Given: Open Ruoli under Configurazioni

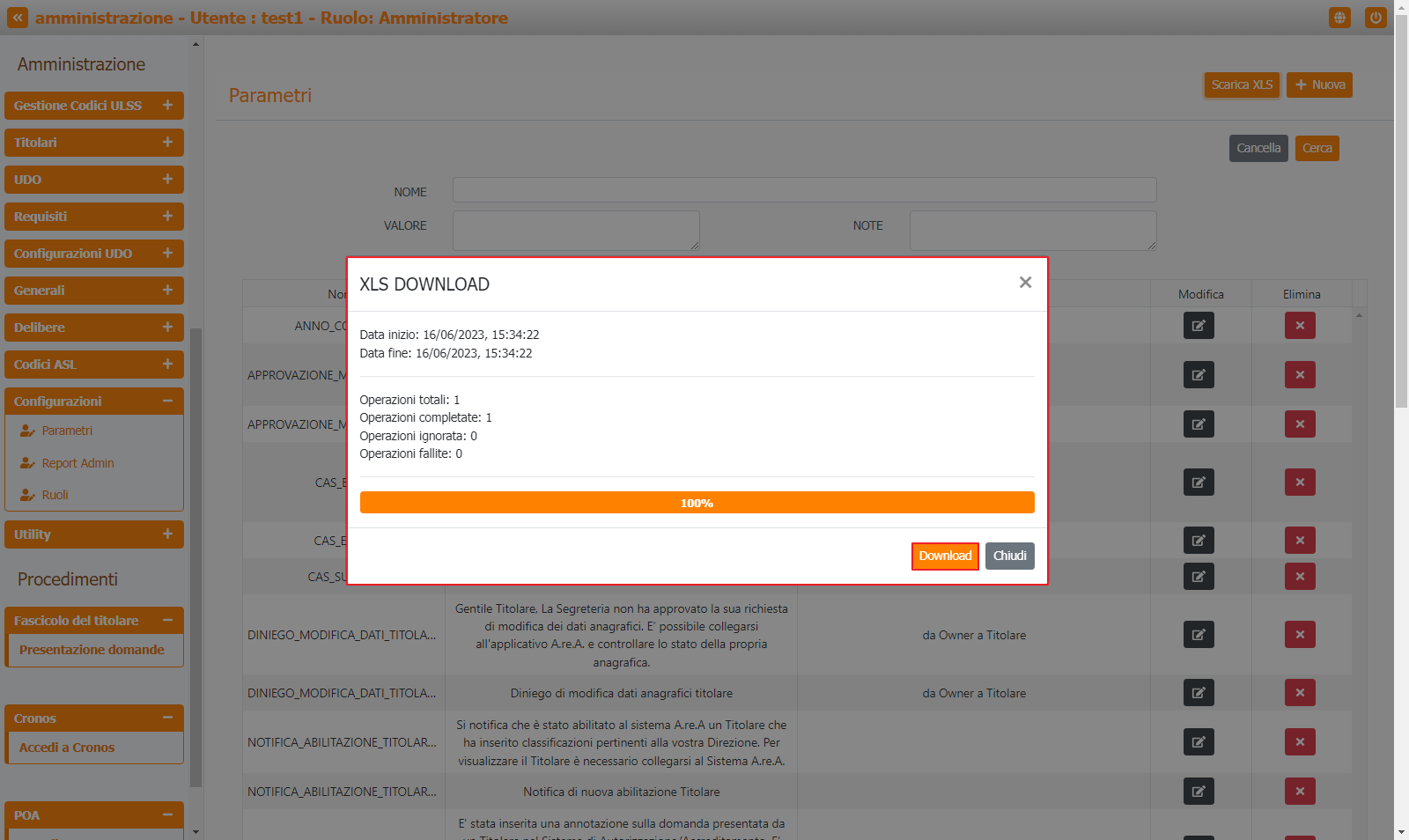Looking at the screenshot, I should tap(55, 495).
